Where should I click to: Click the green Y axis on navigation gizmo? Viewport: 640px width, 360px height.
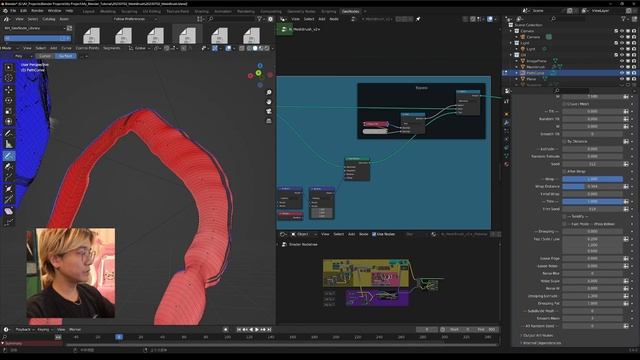[x=258, y=73]
